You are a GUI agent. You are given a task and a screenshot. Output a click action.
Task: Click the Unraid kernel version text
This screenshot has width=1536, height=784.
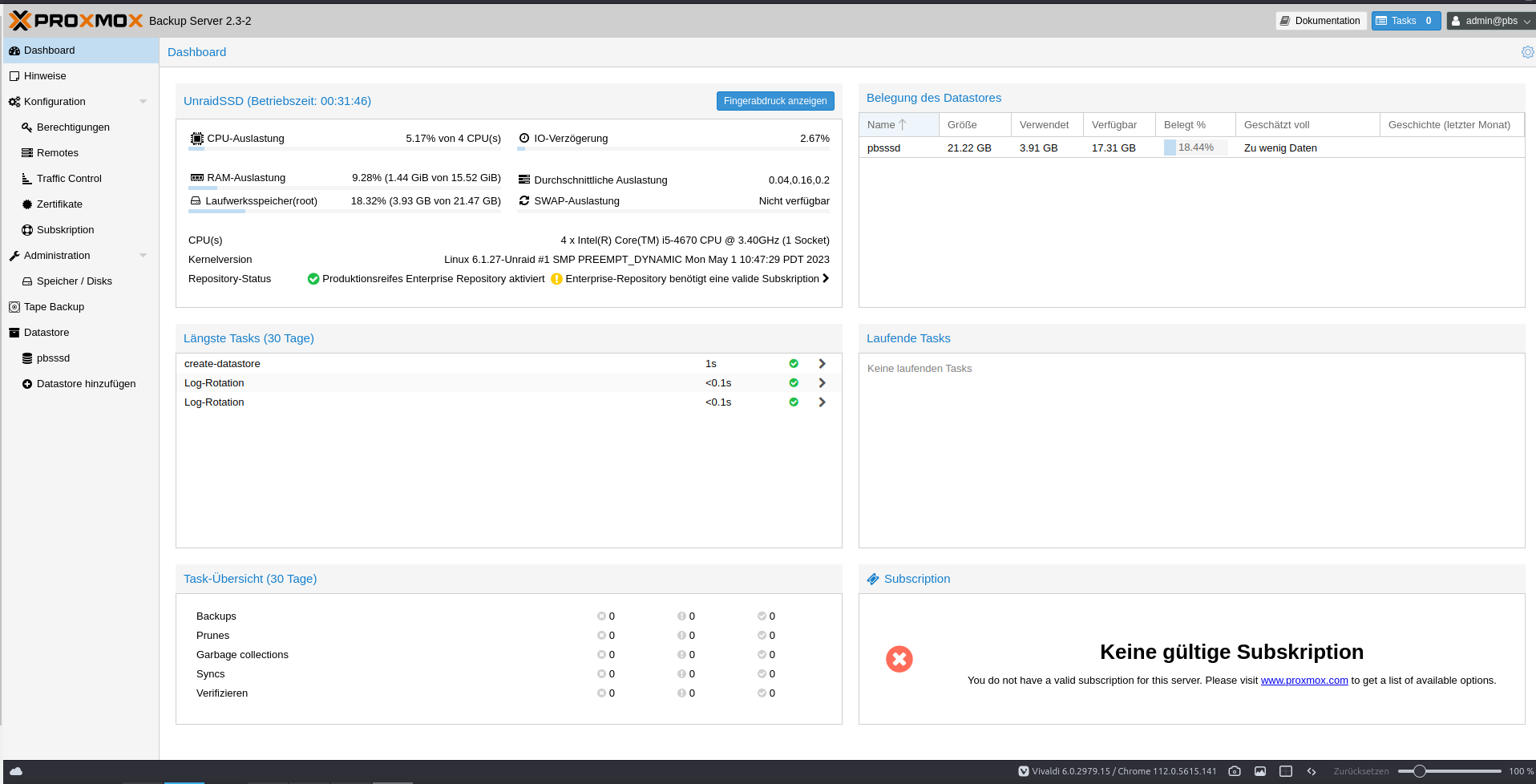637,260
